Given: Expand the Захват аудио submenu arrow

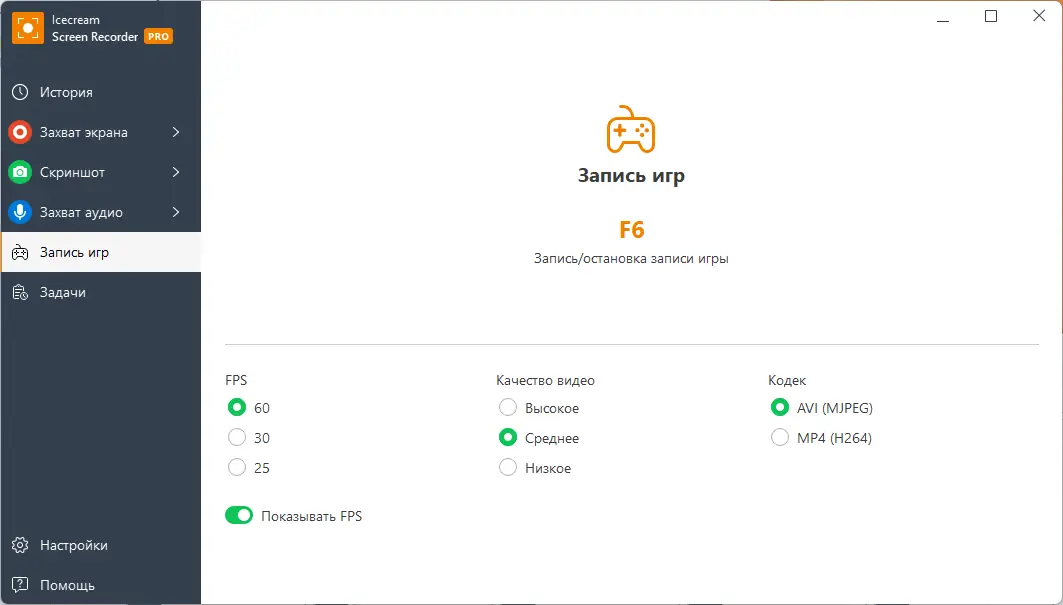Looking at the screenshot, I should coord(176,212).
